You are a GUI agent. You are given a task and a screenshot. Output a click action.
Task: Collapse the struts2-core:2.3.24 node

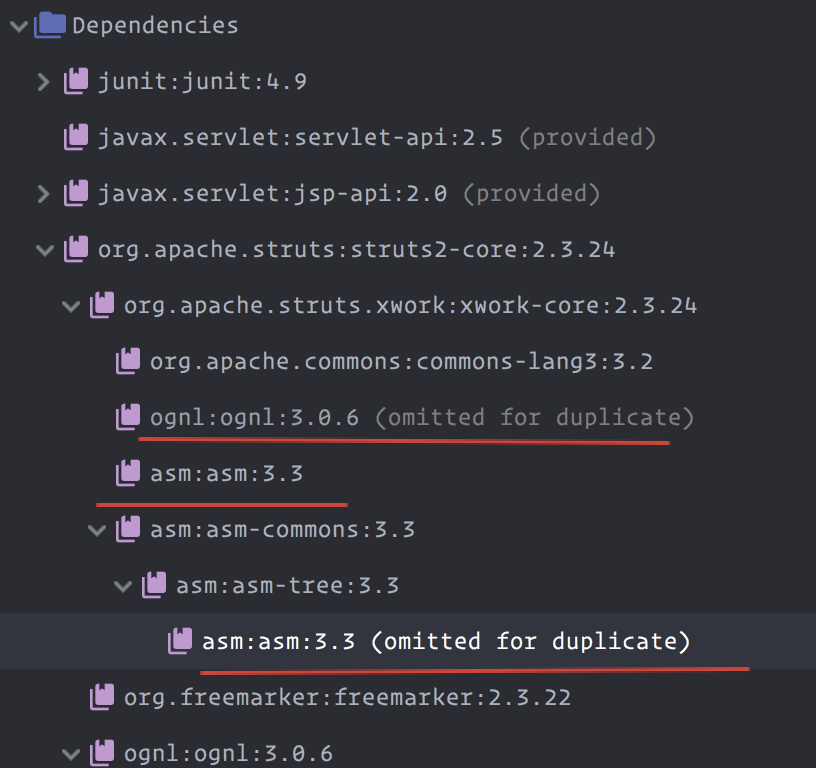point(45,250)
